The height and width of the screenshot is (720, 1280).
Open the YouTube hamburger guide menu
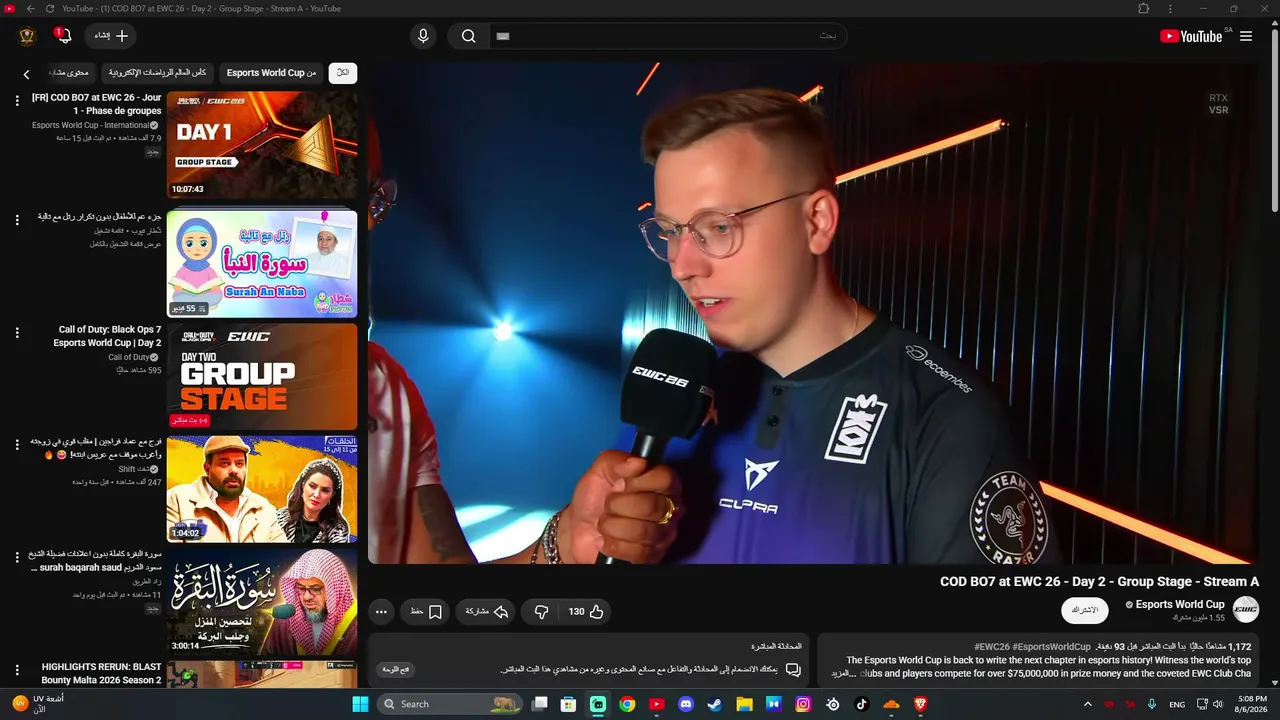(1246, 36)
